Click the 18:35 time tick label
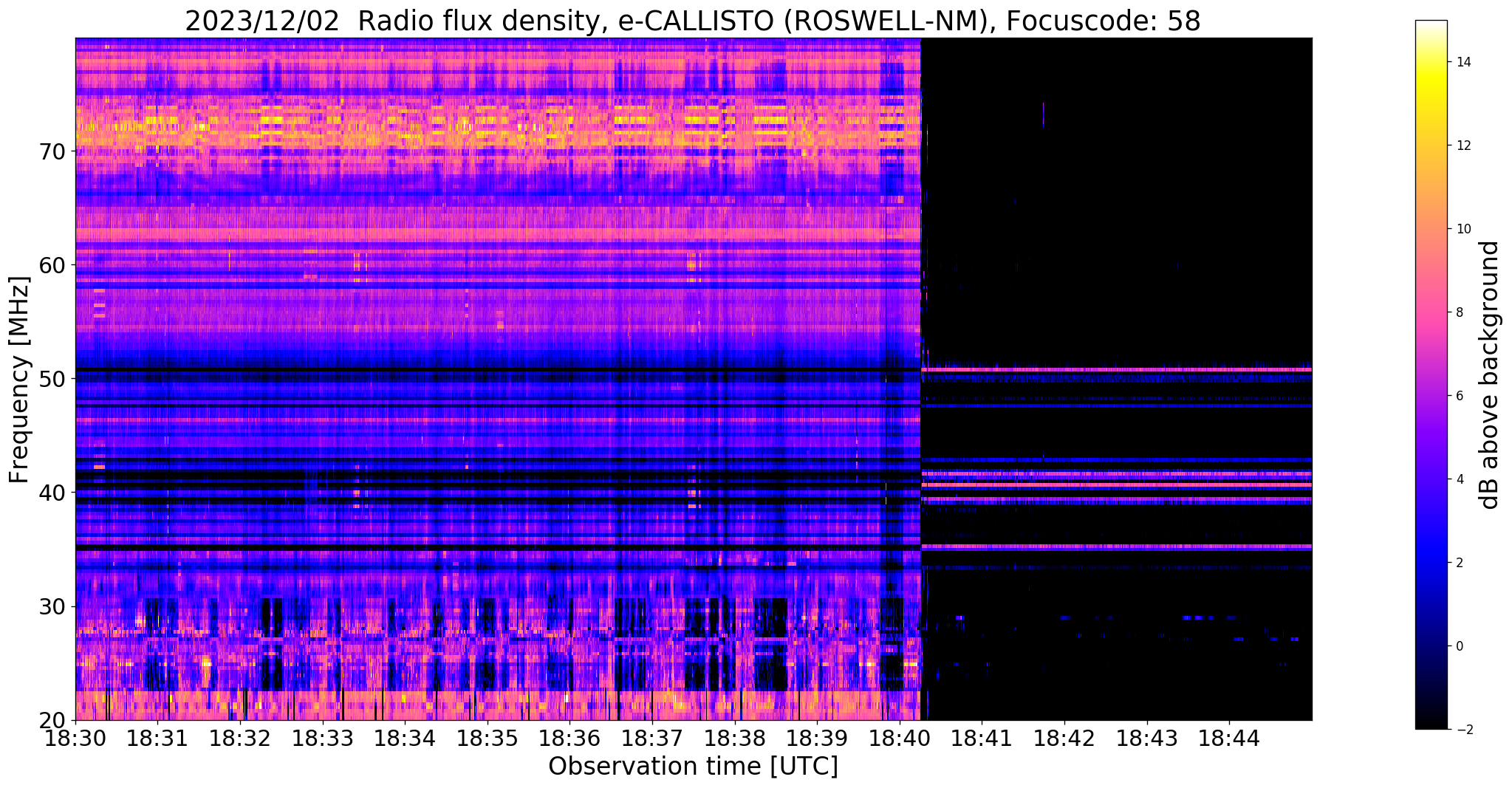 click(x=488, y=738)
